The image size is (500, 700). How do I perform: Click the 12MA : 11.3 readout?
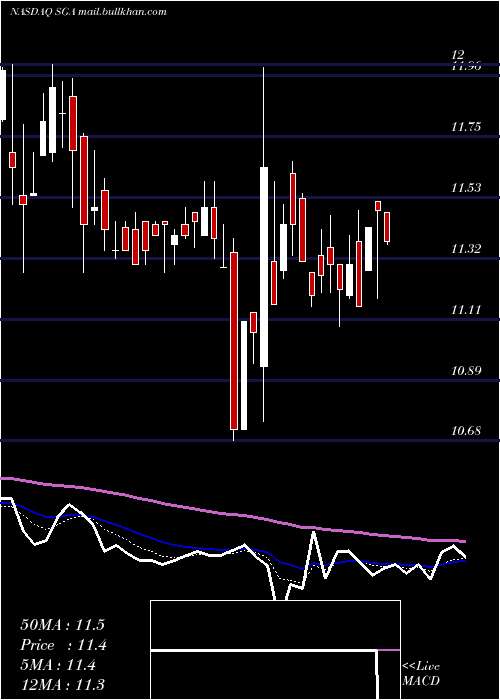[x=62, y=685]
